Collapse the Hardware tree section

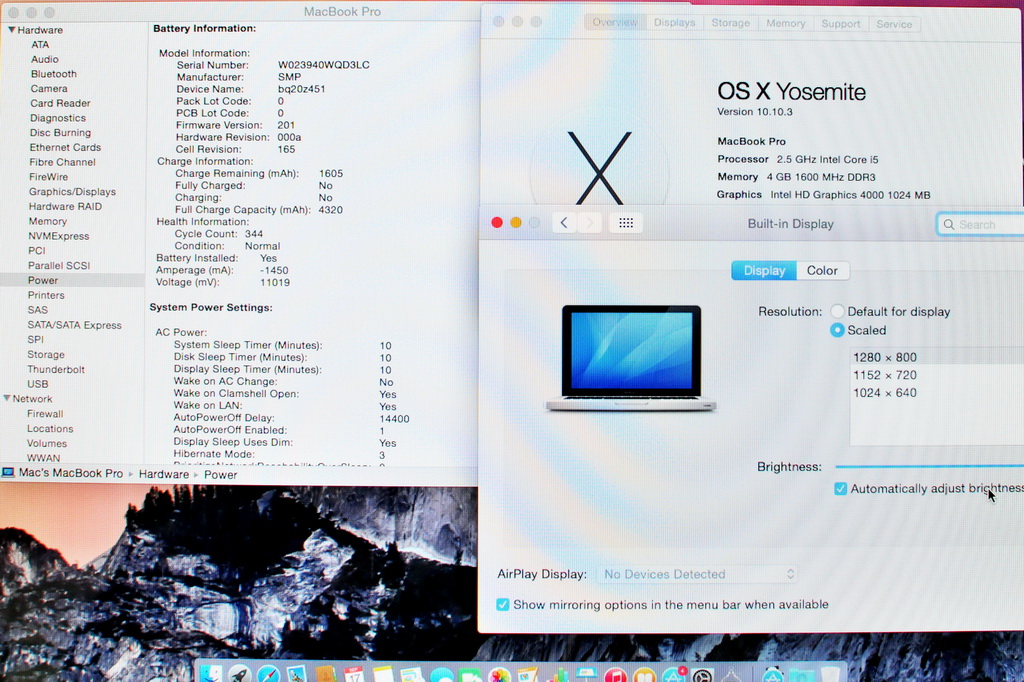pos(11,29)
